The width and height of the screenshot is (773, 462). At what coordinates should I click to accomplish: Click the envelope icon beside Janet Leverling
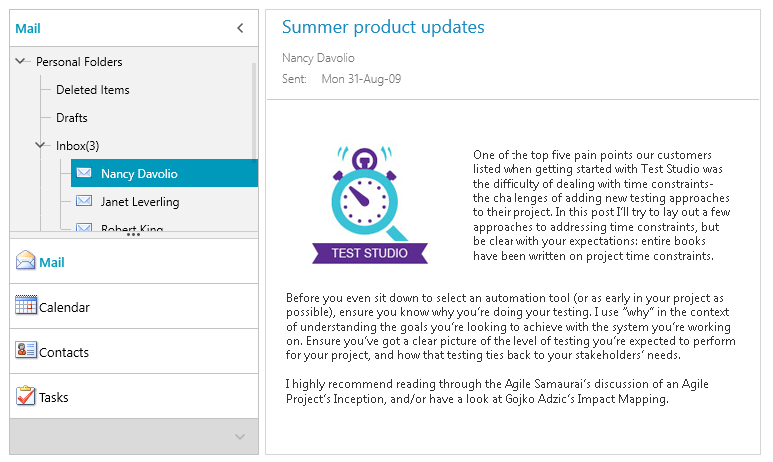click(x=85, y=202)
